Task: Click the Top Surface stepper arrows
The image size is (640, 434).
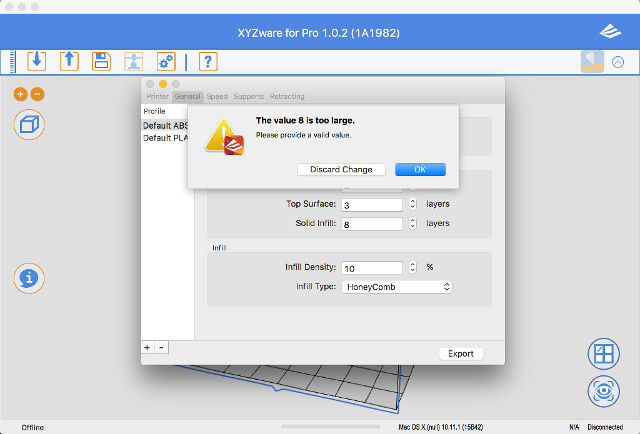Action: (413, 204)
